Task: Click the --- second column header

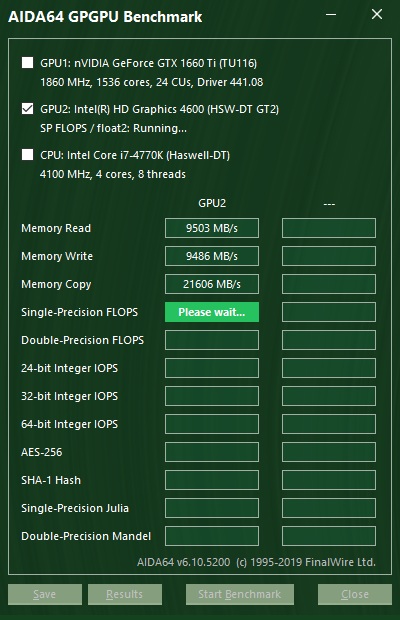Action: click(x=329, y=204)
